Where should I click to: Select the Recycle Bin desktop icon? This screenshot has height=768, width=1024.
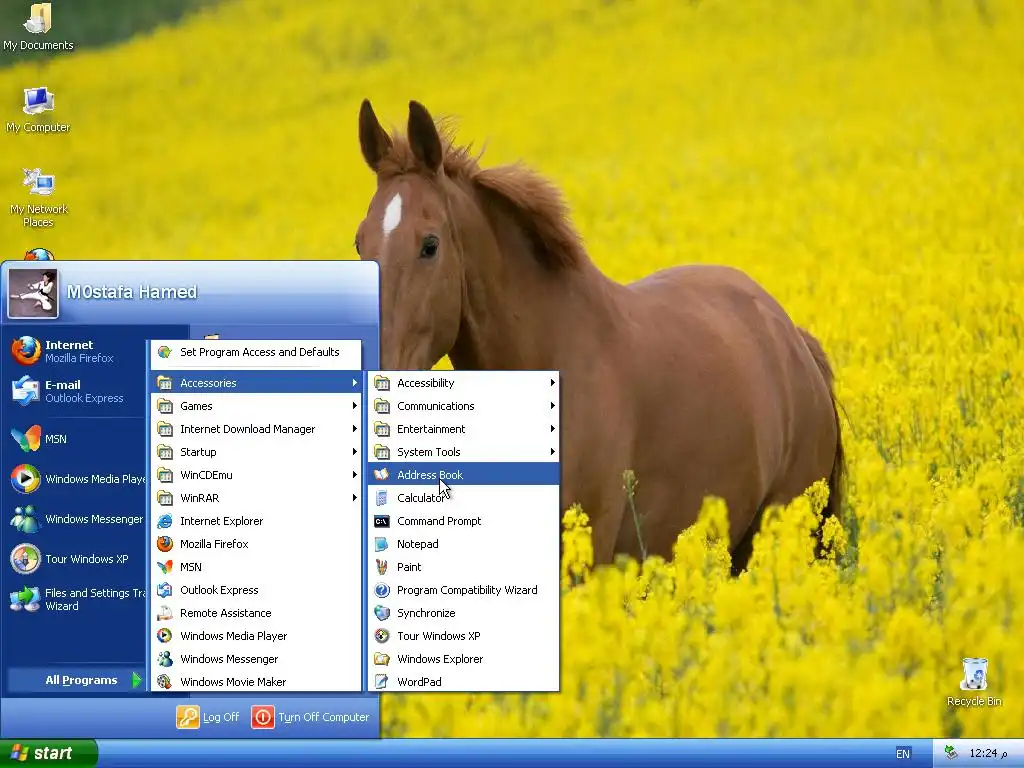tap(974, 682)
